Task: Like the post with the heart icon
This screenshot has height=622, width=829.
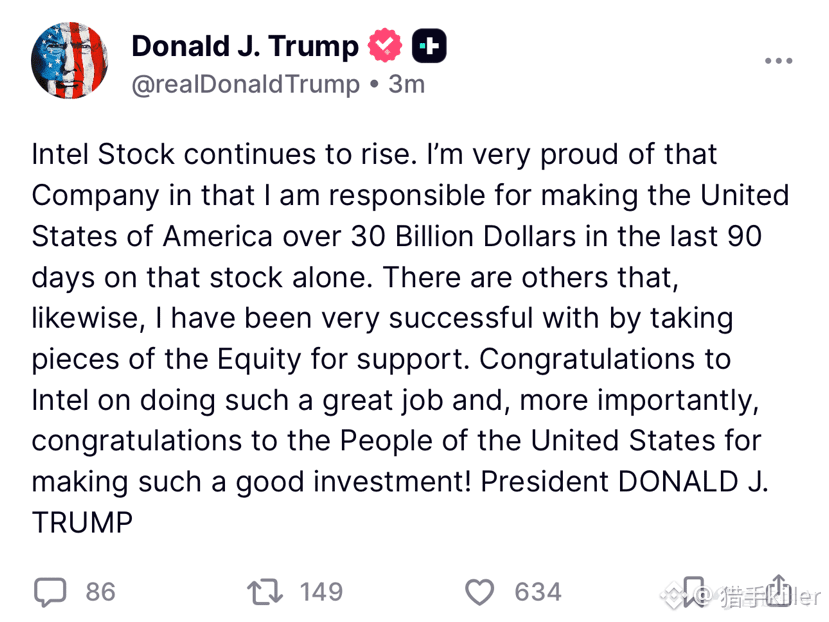Action: point(480,592)
